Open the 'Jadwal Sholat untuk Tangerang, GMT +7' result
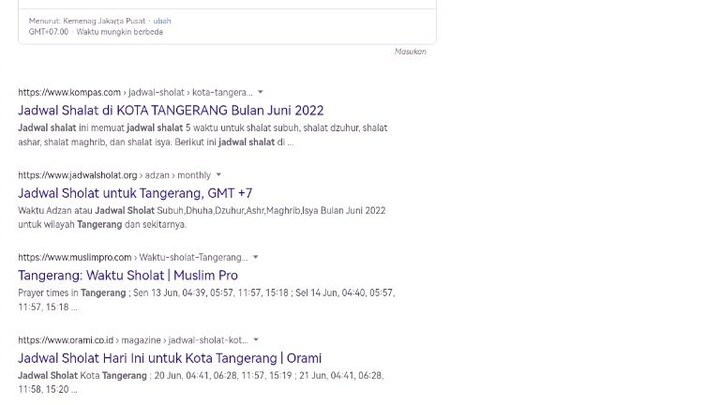Image resolution: width=720 pixels, height=405 pixels. pyautogui.click(x=135, y=193)
